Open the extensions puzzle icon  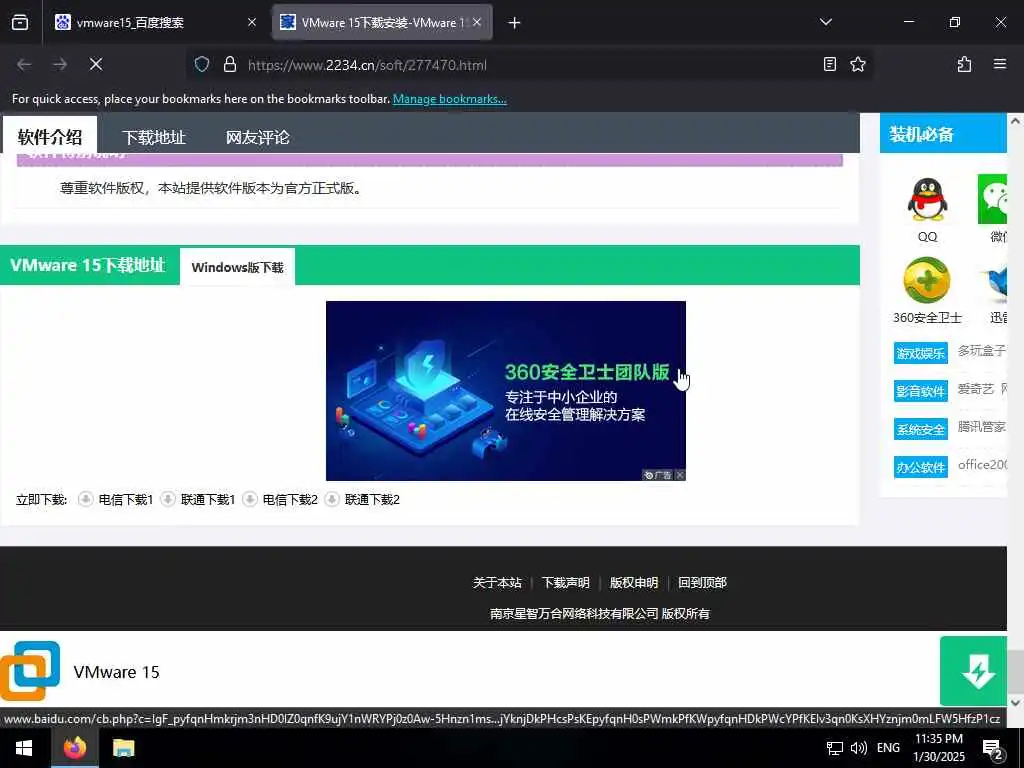(x=965, y=64)
